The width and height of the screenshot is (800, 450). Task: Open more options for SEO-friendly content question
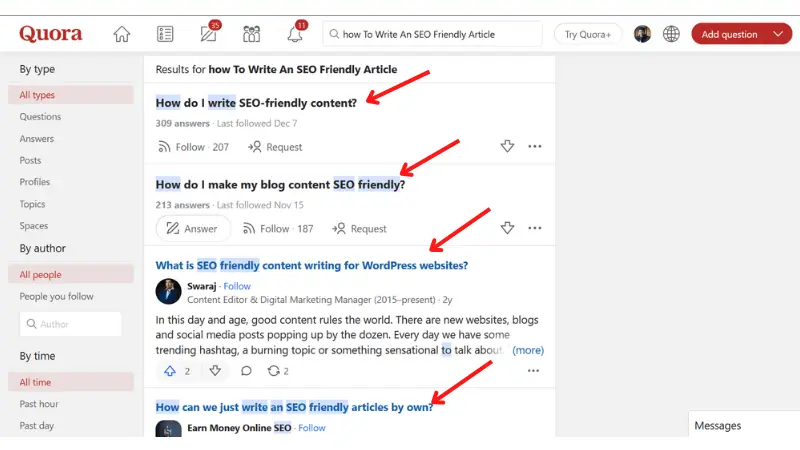[535, 146]
